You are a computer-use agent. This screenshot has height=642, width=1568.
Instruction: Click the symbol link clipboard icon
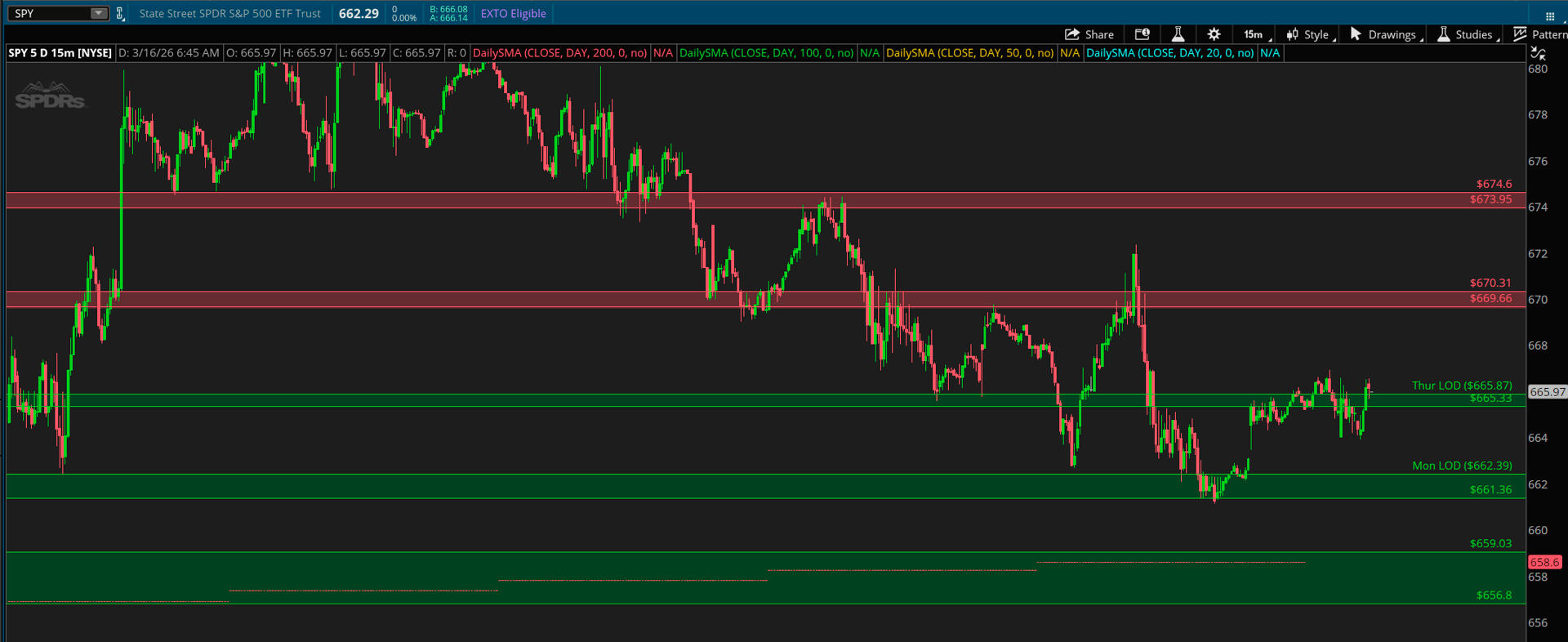point(120,14)
